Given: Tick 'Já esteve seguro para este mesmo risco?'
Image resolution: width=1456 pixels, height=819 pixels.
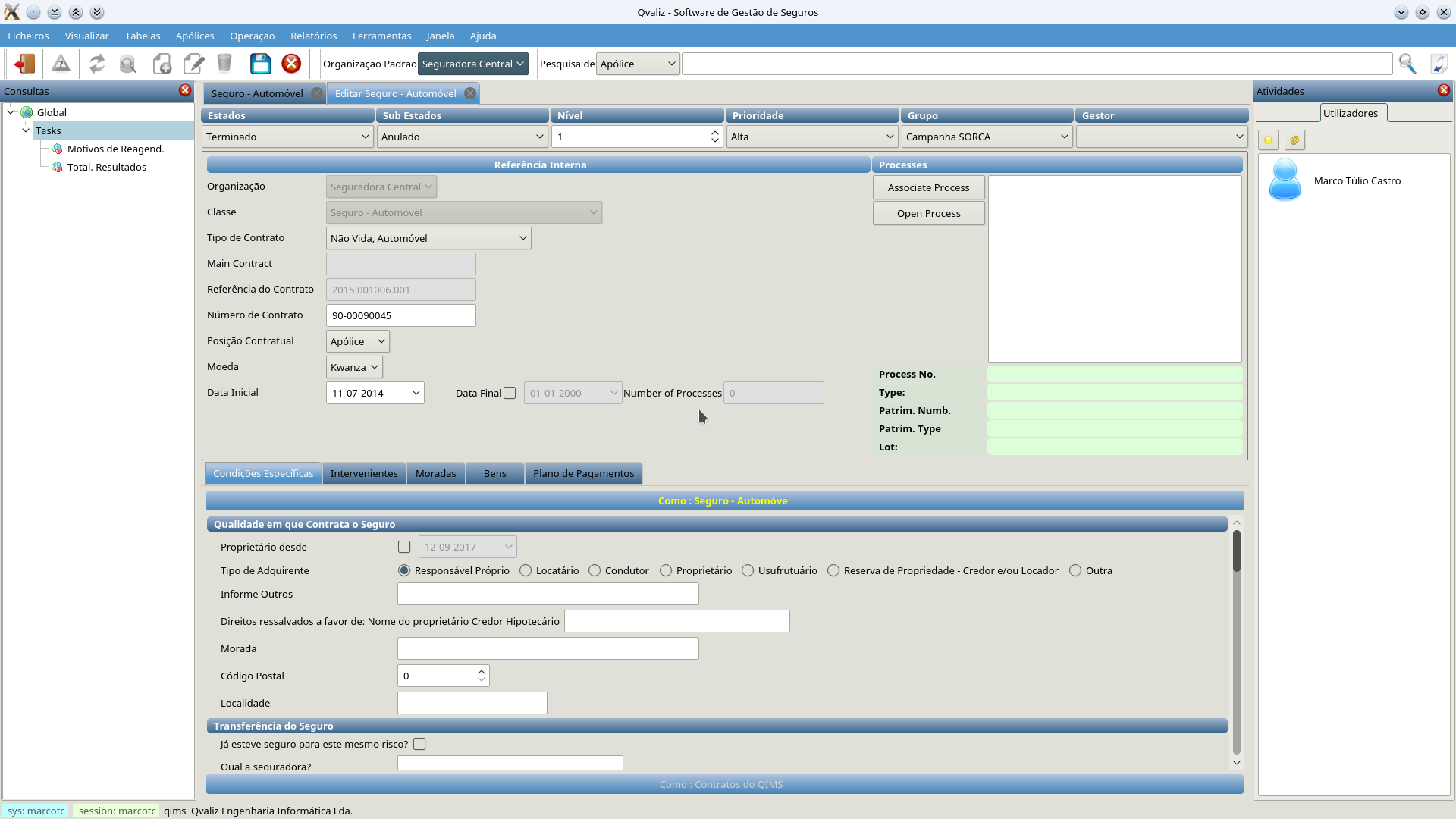Looking at the screenshot, I should (x=419, y=744).
